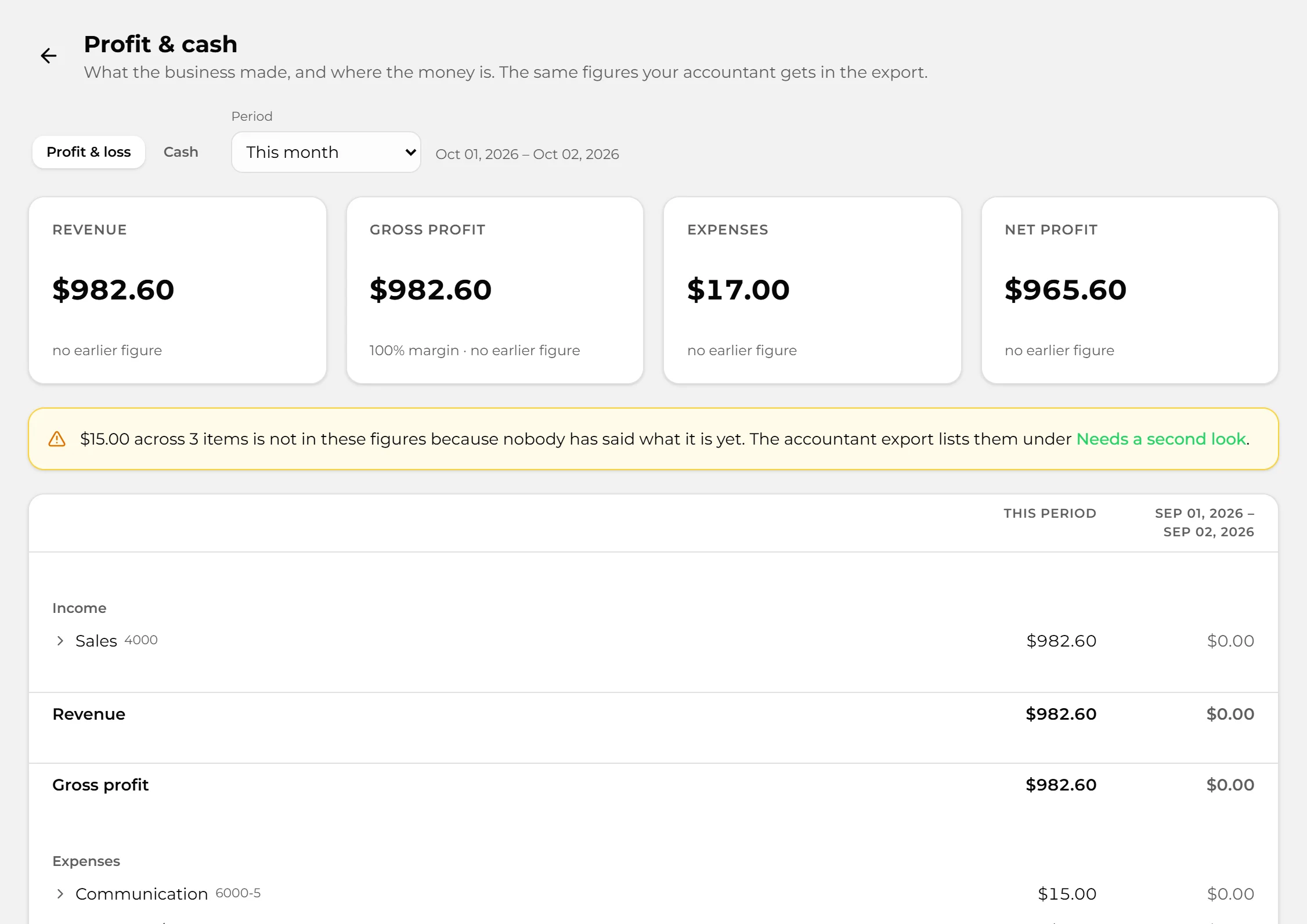Screen dimensions: 1307x924
Task: Click the Expenses section heading in the table
Action: point(86,861)
